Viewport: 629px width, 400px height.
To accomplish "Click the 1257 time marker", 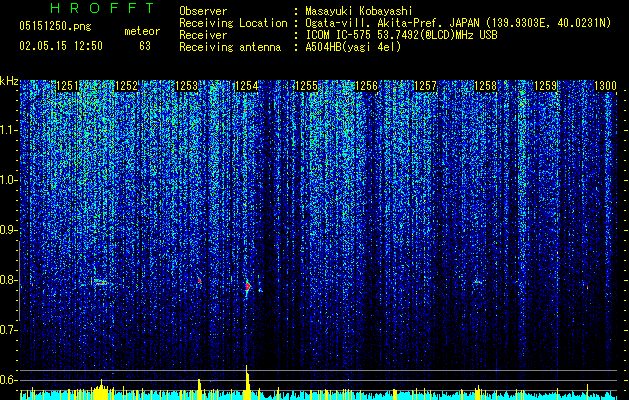I will [426, 86].
